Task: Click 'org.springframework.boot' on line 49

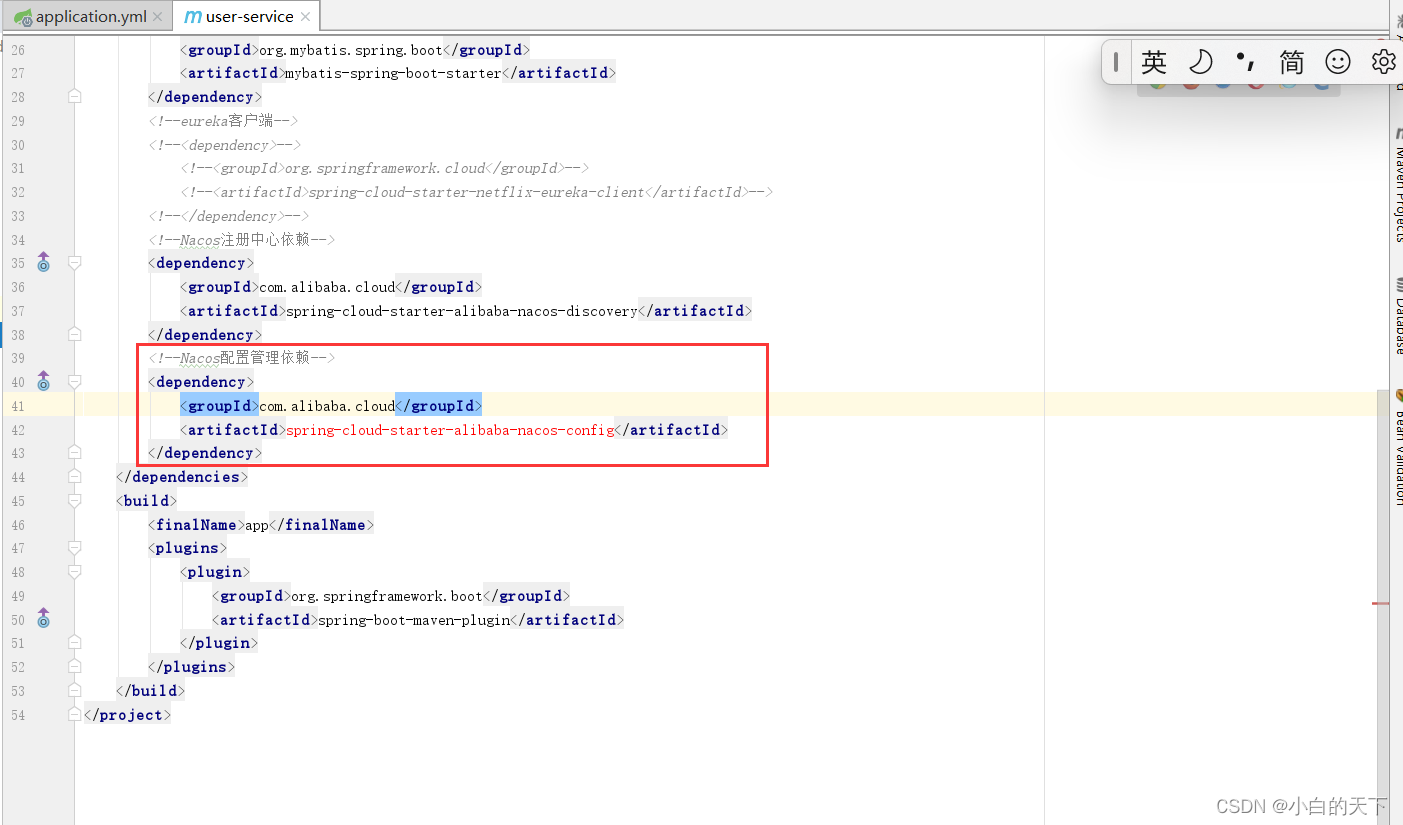Action: [x=387, y=596]
